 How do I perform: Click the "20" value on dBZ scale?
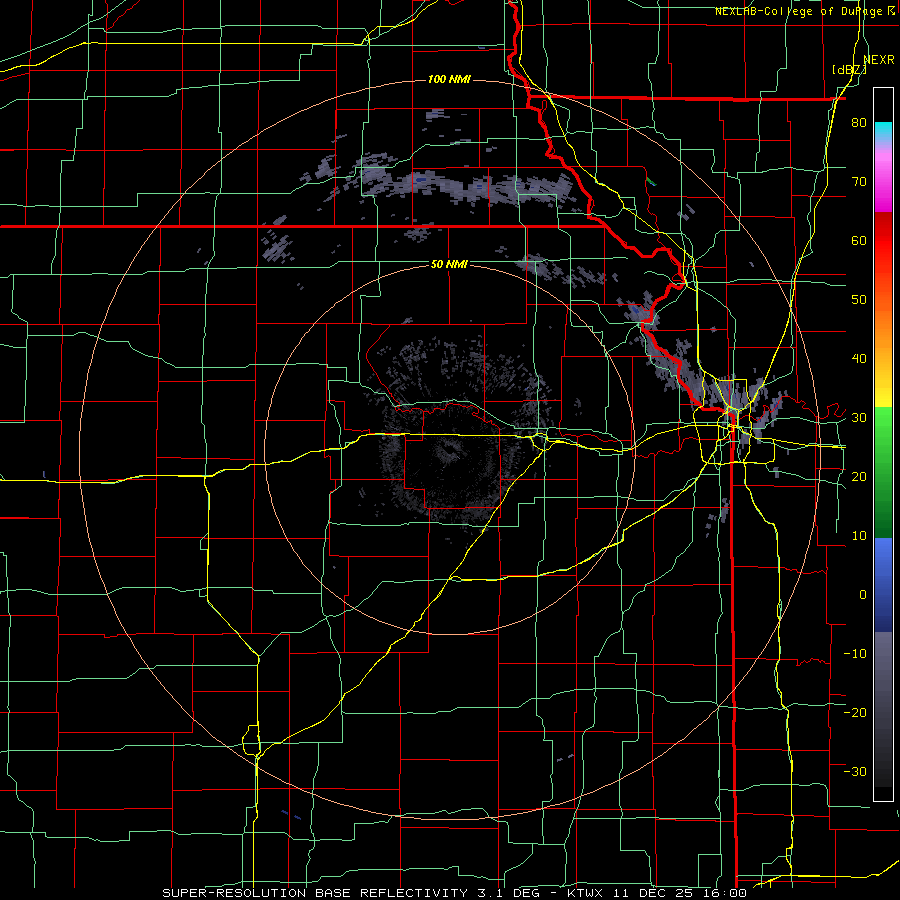coord(859,476)
